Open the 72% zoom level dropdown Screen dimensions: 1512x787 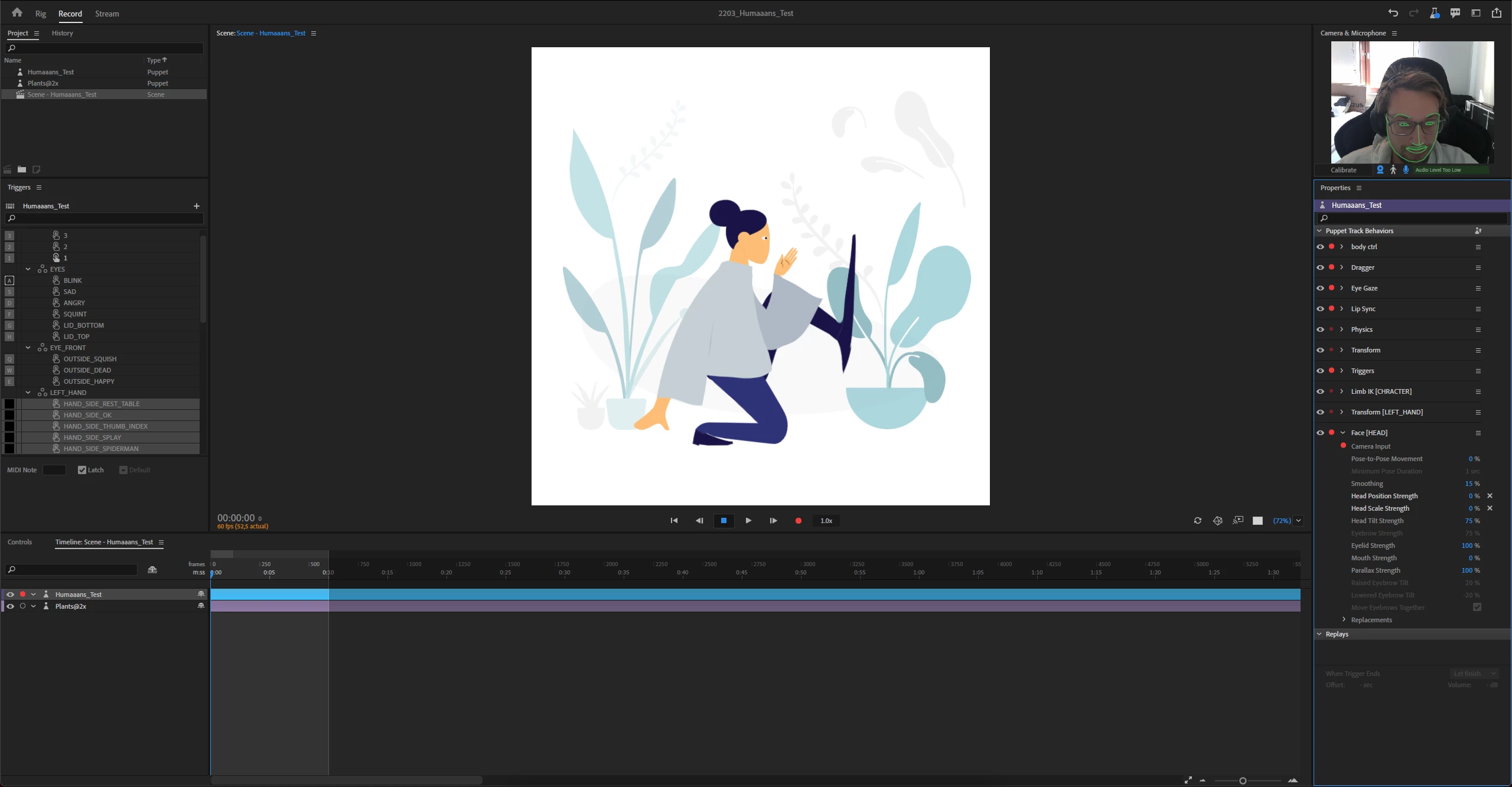pyautogui.click(x=1298, y=521)
